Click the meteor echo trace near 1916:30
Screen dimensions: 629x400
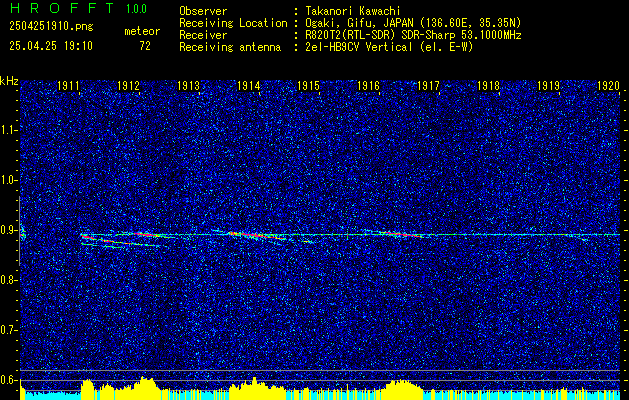[401, 234]
